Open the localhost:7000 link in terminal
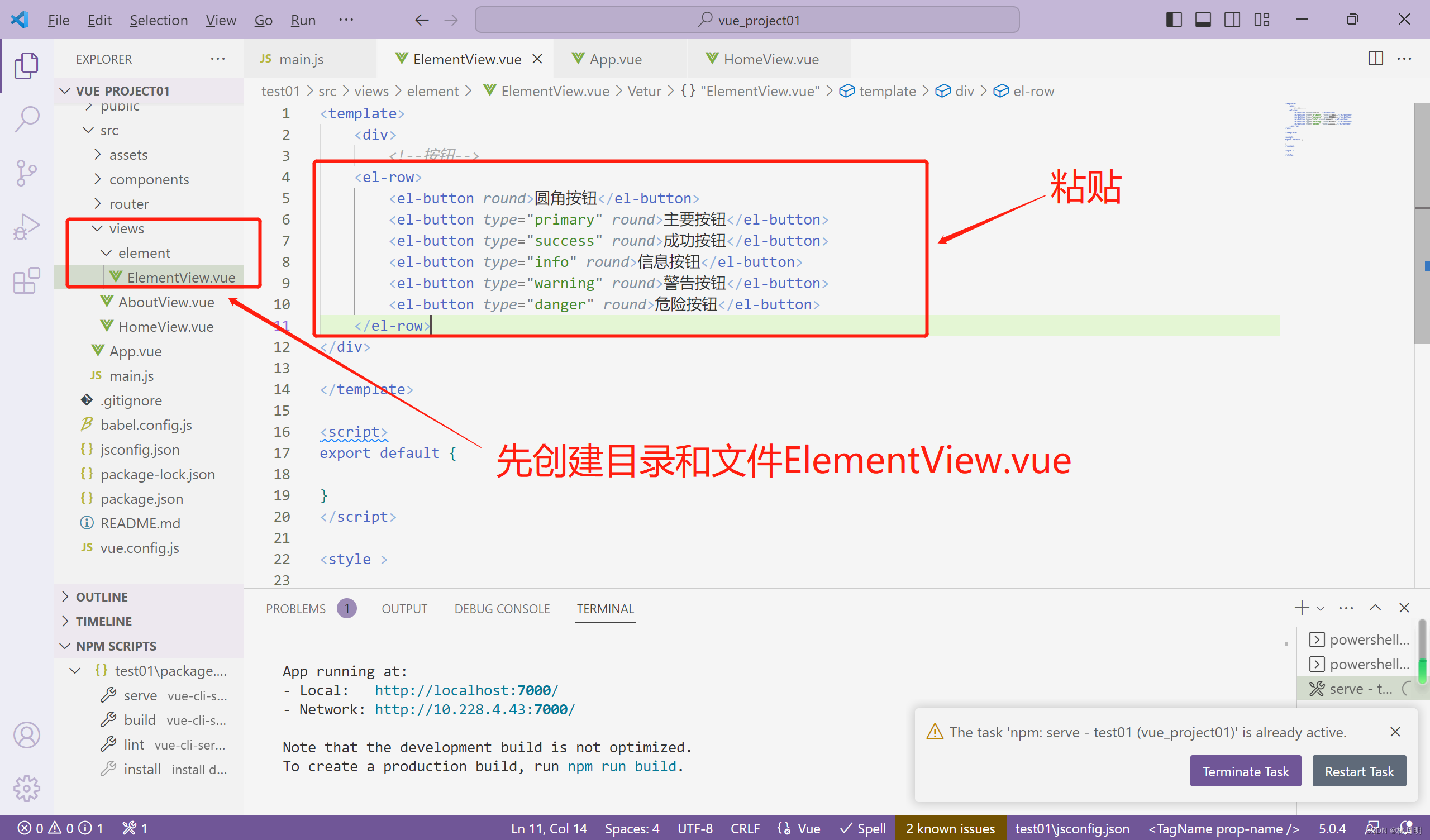The width and height of the screenshot is (1430, 840). click(466, 691)
